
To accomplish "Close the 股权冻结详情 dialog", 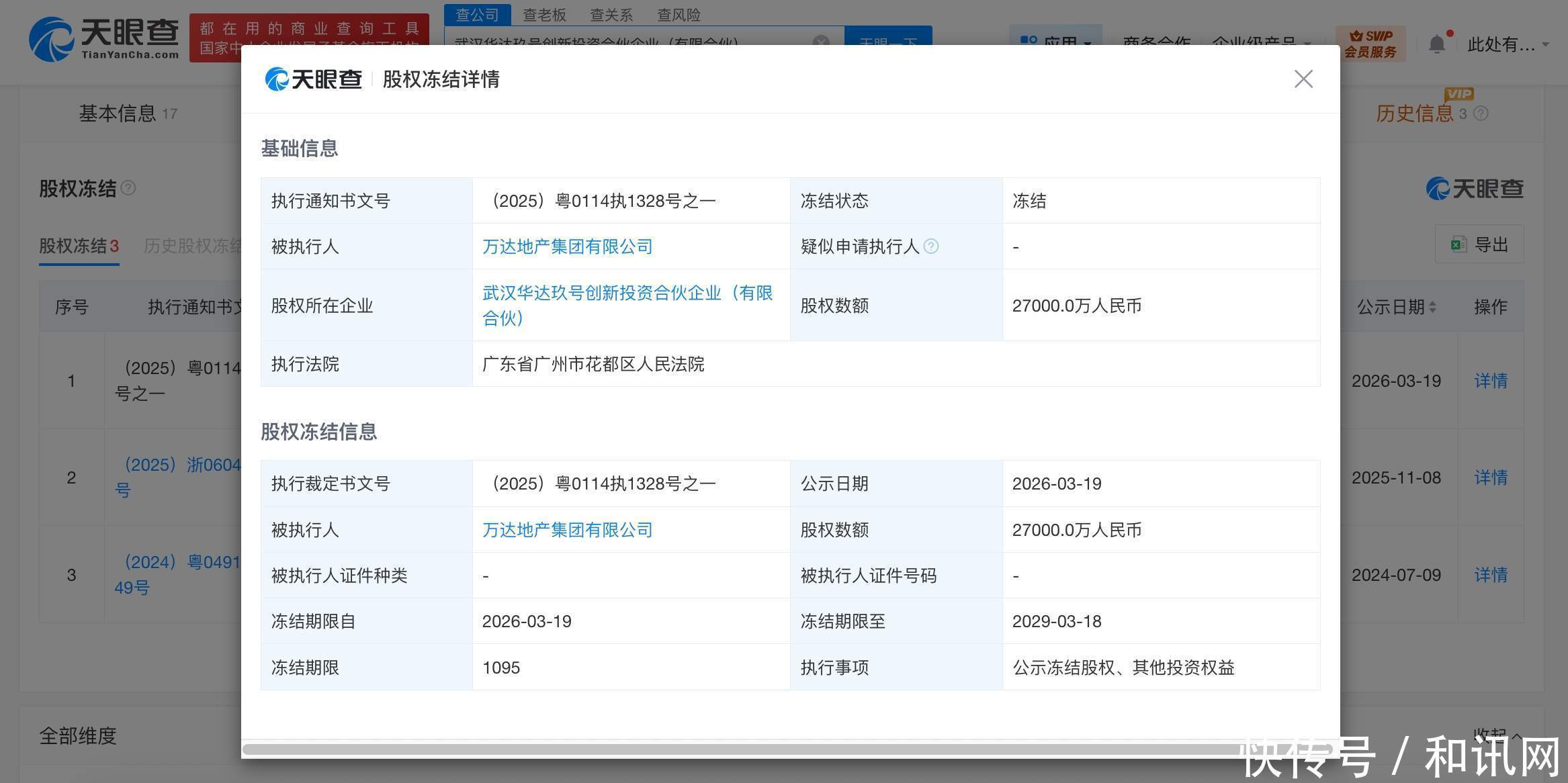I will [1303, 79].
